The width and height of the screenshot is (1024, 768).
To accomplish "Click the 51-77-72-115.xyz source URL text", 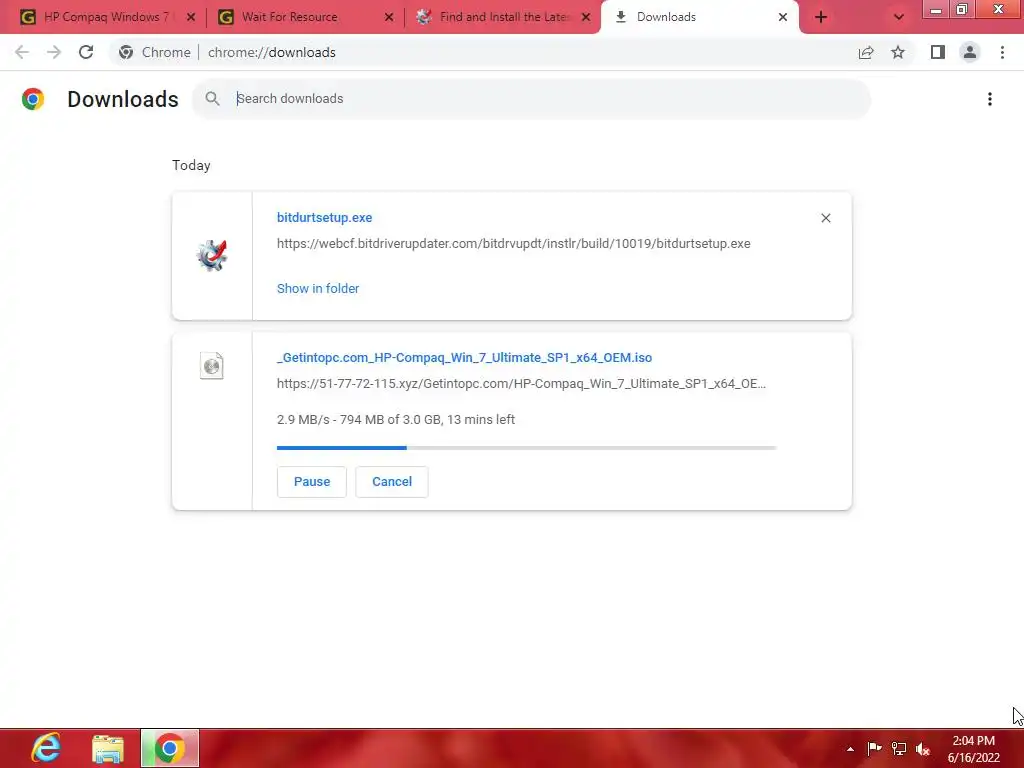I will point(521,384).
